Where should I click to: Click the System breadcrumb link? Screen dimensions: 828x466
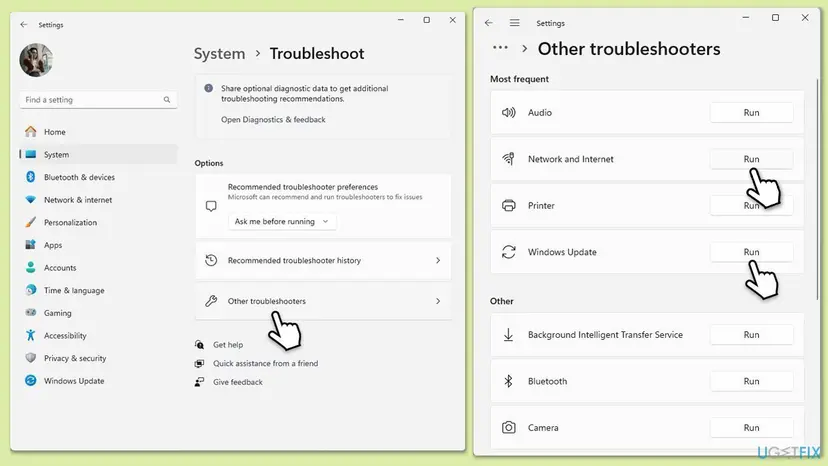click(x=219, y=54)
